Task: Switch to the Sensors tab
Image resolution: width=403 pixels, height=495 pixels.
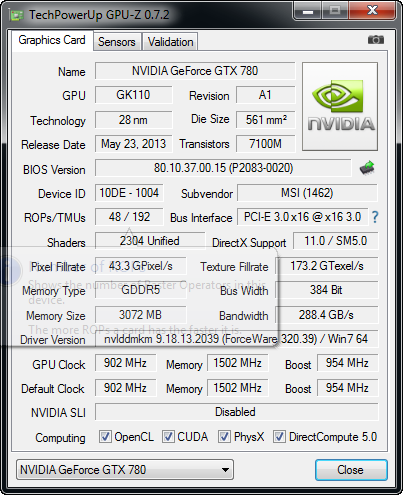Action: pyautogui.click(x=117, y=42)
